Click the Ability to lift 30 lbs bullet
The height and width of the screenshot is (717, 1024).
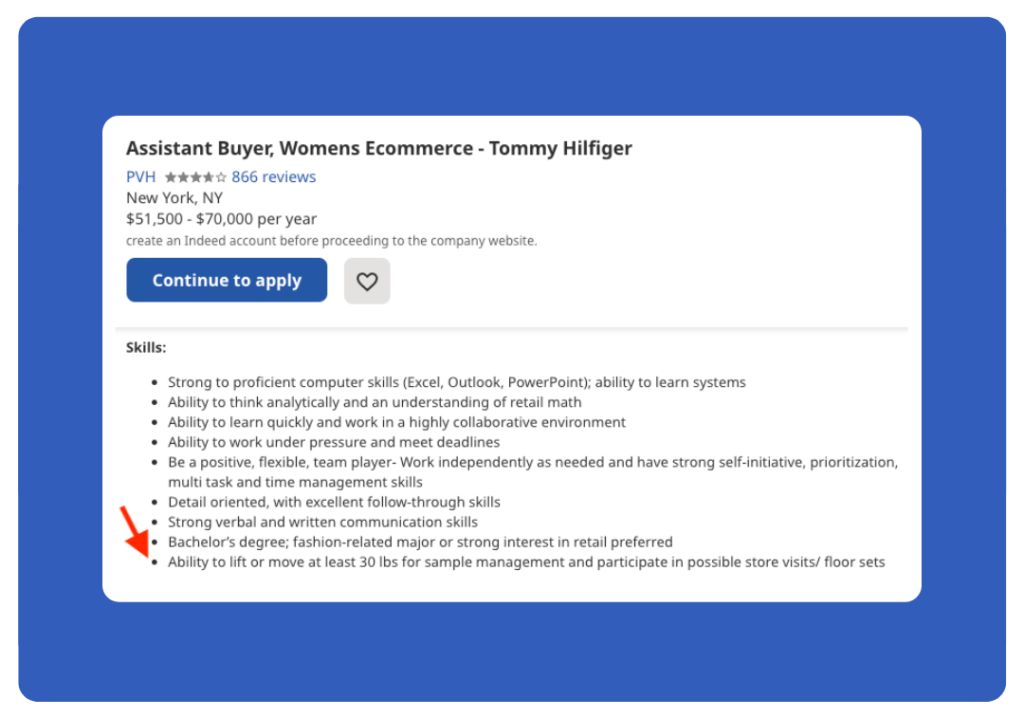click(526, 562)
